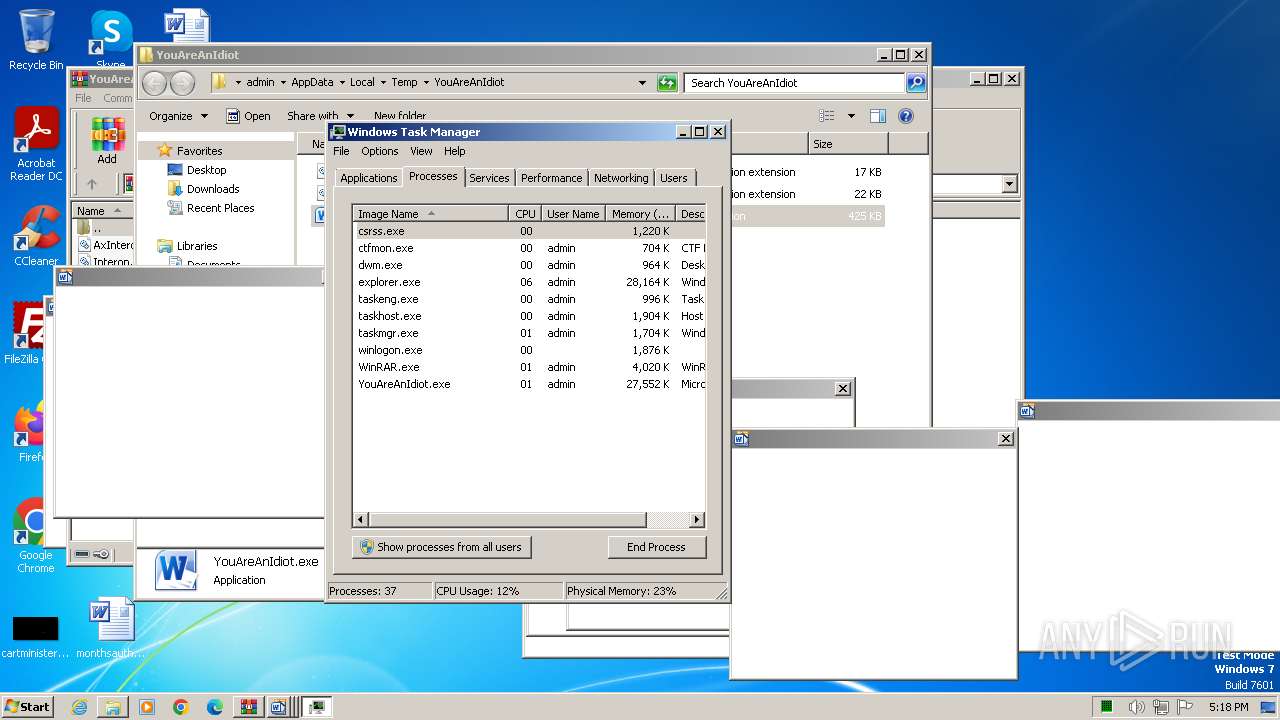Click the Search YouAreAnIdiot field
Image resolution: width=1280 pixels, height=720 pixels.
(795, 83)
